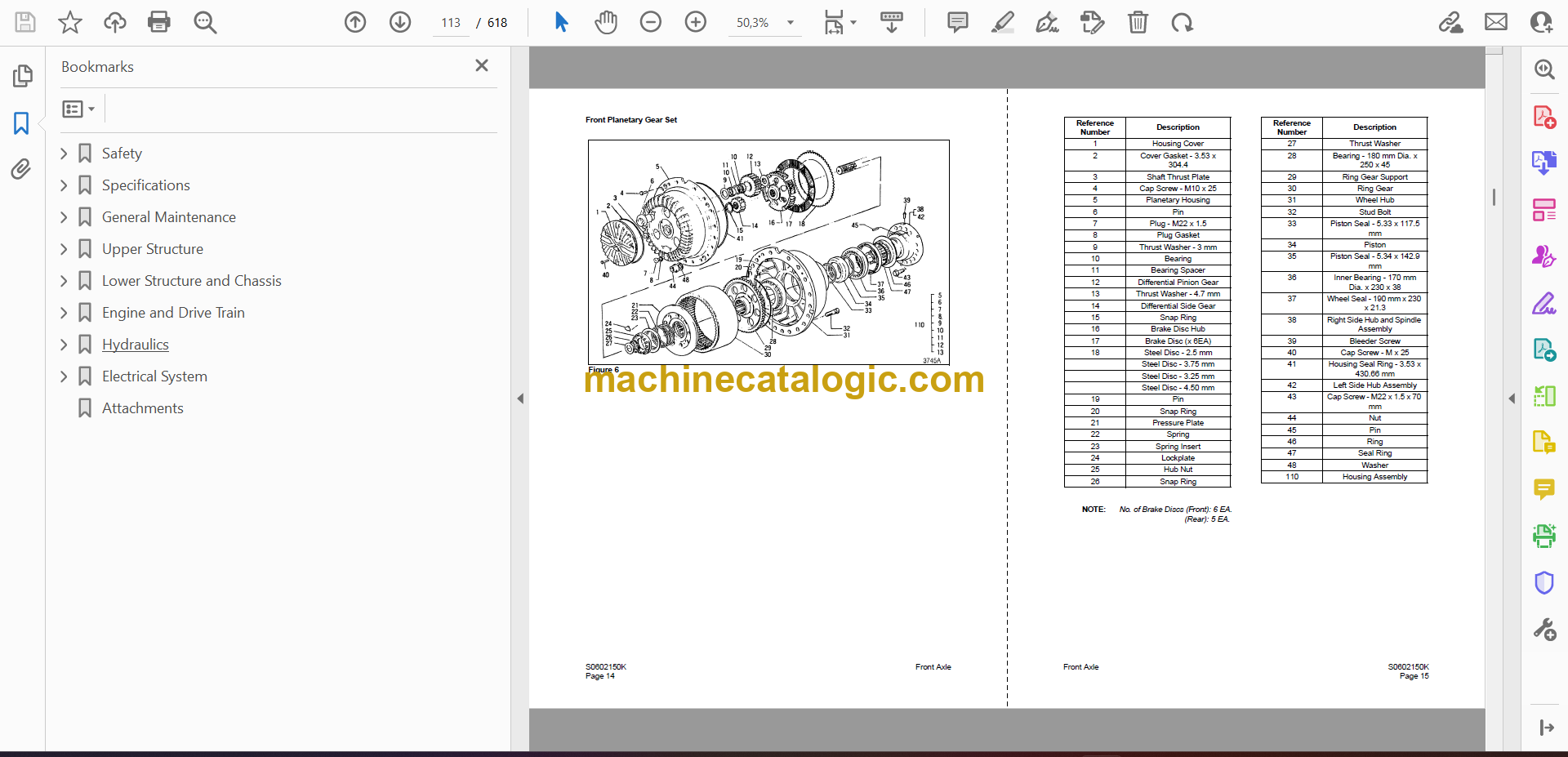
Task: Open the stamp tool icon
Action: pyautogui.click(x=1092, y=22)
